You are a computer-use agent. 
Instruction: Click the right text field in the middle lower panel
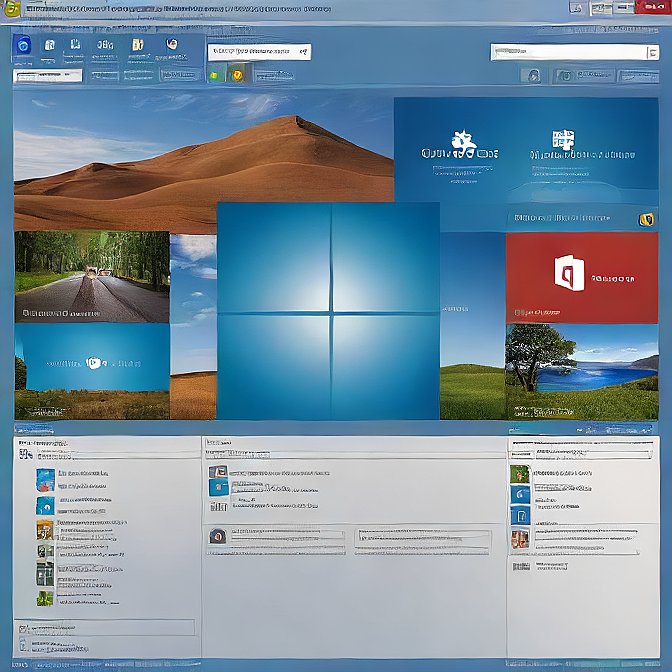point(422,542)
